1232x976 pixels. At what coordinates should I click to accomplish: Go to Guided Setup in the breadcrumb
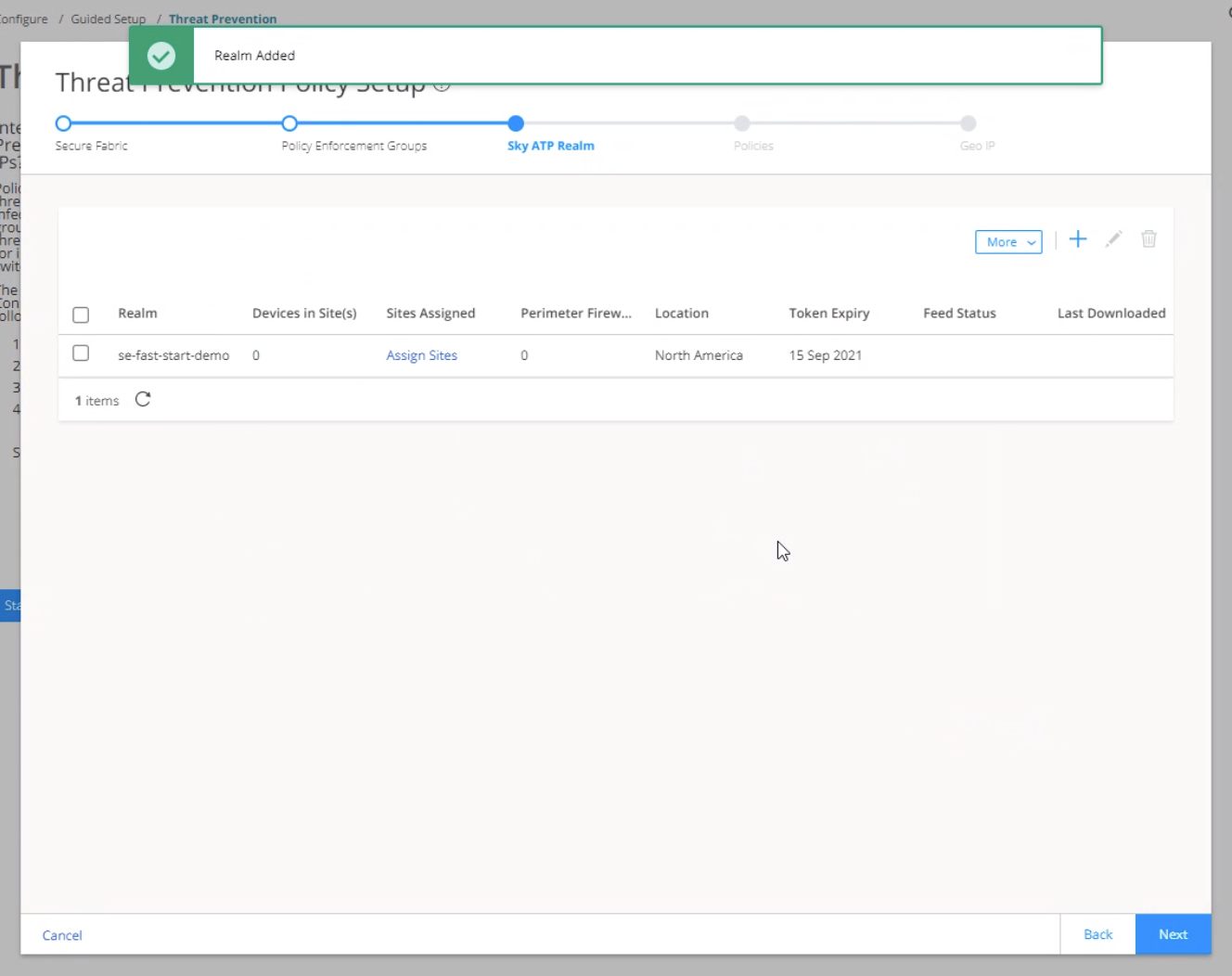coord(109,19)
